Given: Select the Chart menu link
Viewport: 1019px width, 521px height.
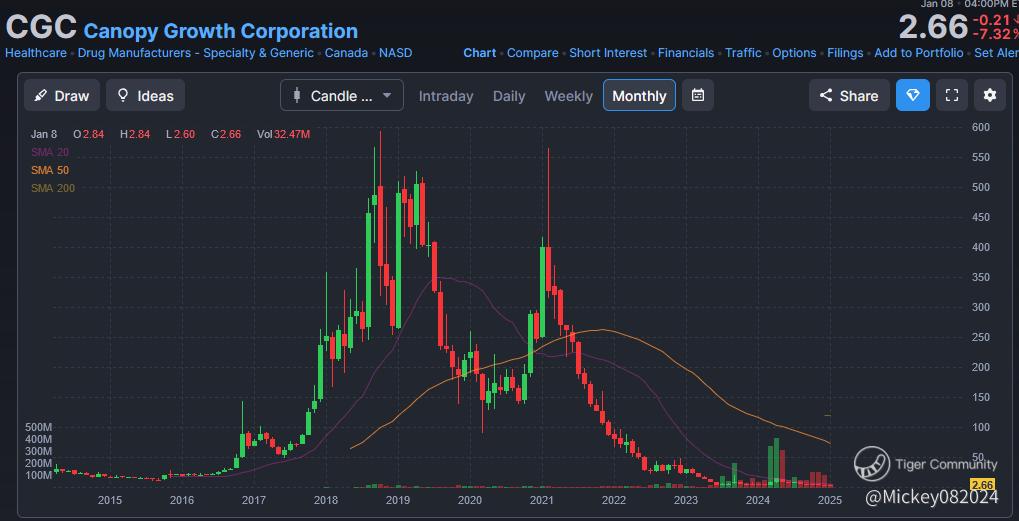Looking at the screenshot, I should pos(480,53).
